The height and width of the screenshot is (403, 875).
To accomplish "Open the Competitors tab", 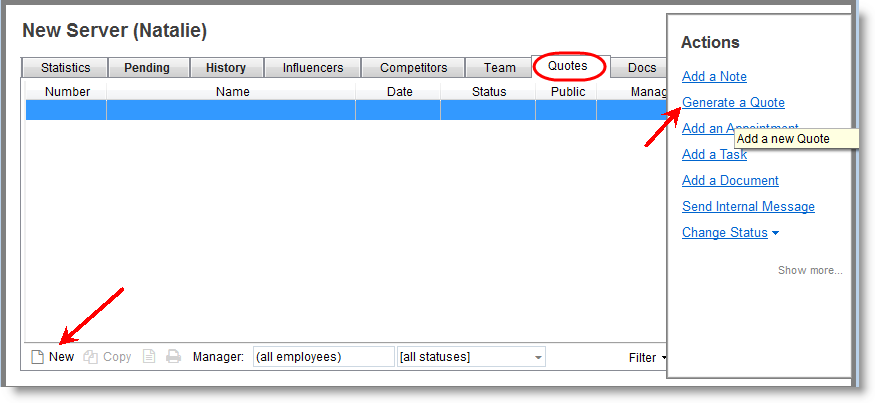I will click(x=412, y=68).
